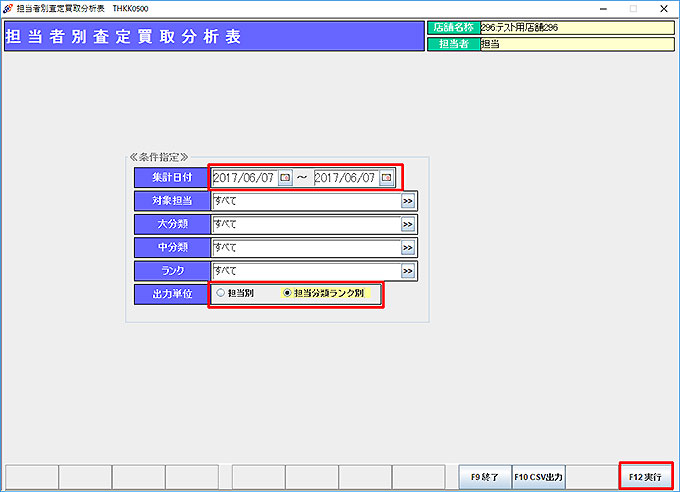680x492 pixels.
Task: Open the 対象担当 selection list
Action: click(x=408, y=201)
